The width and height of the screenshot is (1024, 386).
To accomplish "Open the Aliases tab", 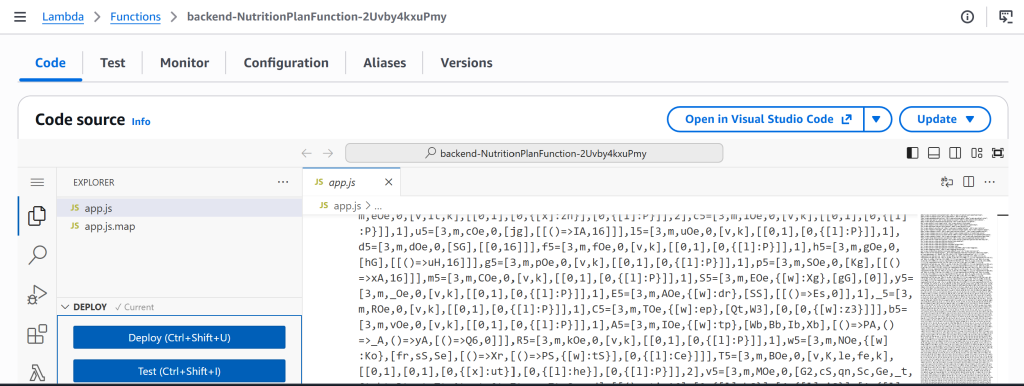I will (x=385, y=63).
